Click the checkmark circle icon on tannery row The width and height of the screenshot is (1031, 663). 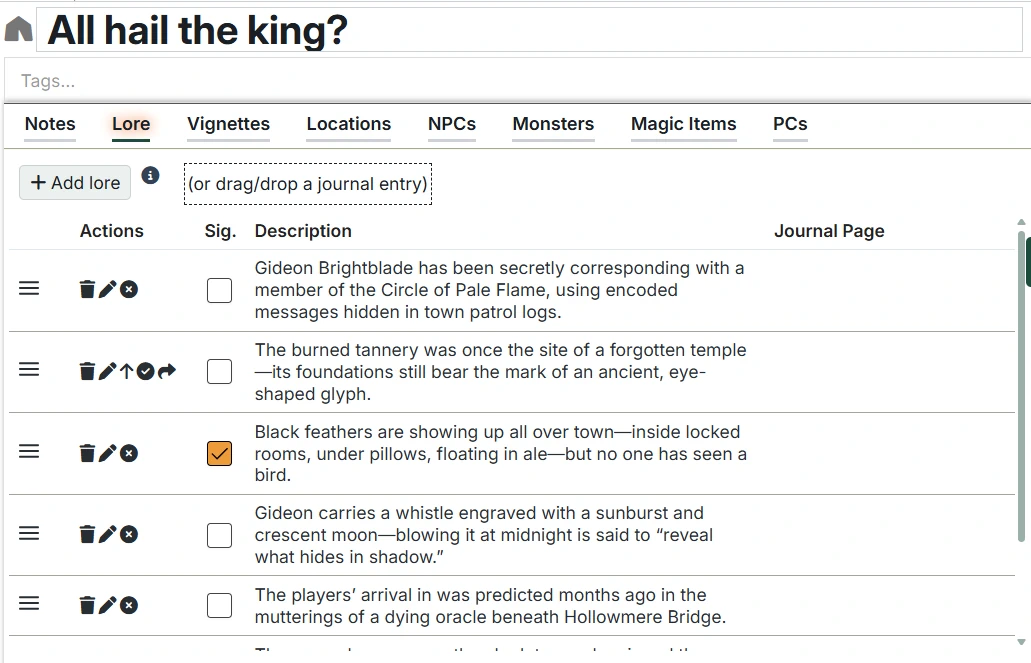tap(146, 372)
